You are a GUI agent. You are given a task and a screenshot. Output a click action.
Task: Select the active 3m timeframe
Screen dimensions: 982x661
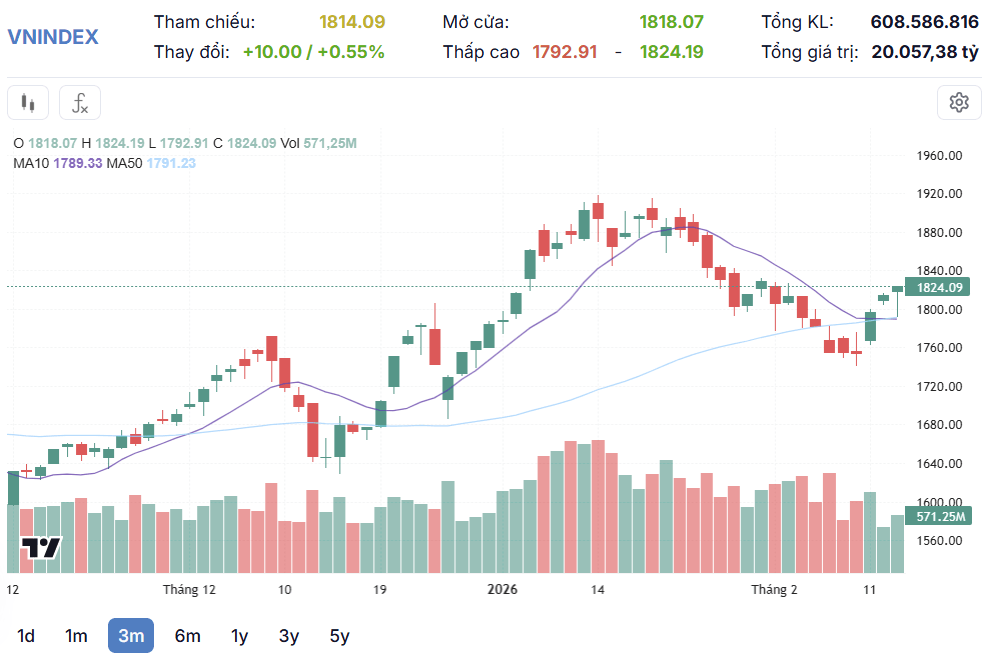tap(131, 636)
